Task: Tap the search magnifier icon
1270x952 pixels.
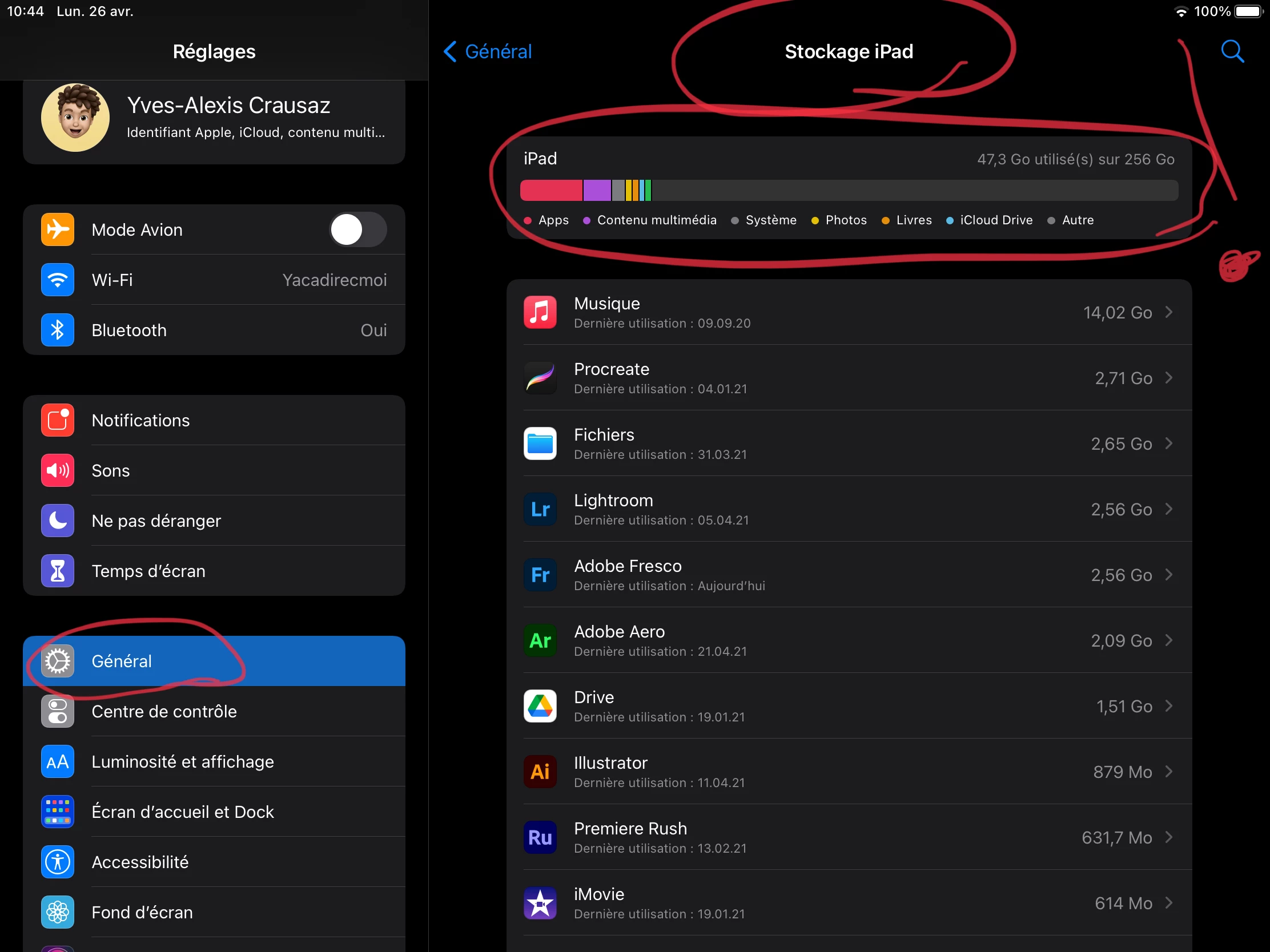Action: pyautogui.click(x=1232, y=51)
